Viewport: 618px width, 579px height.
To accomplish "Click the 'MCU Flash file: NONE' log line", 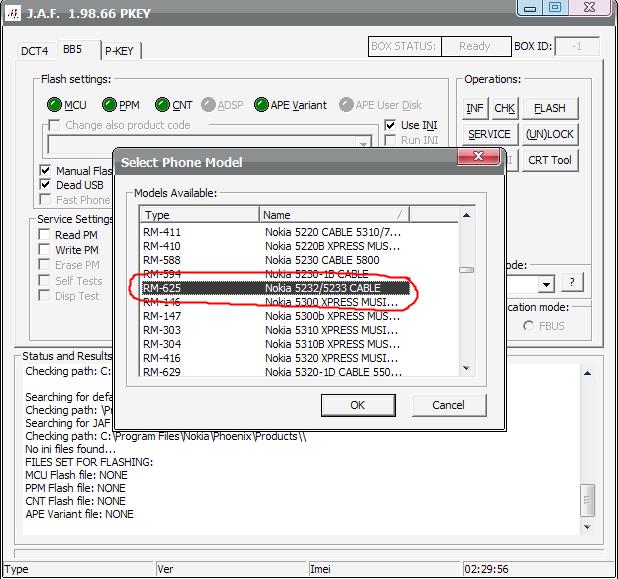I will 76,475.
